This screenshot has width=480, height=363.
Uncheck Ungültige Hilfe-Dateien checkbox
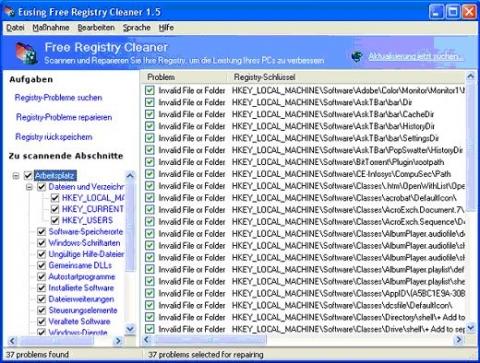pos(41,254)
